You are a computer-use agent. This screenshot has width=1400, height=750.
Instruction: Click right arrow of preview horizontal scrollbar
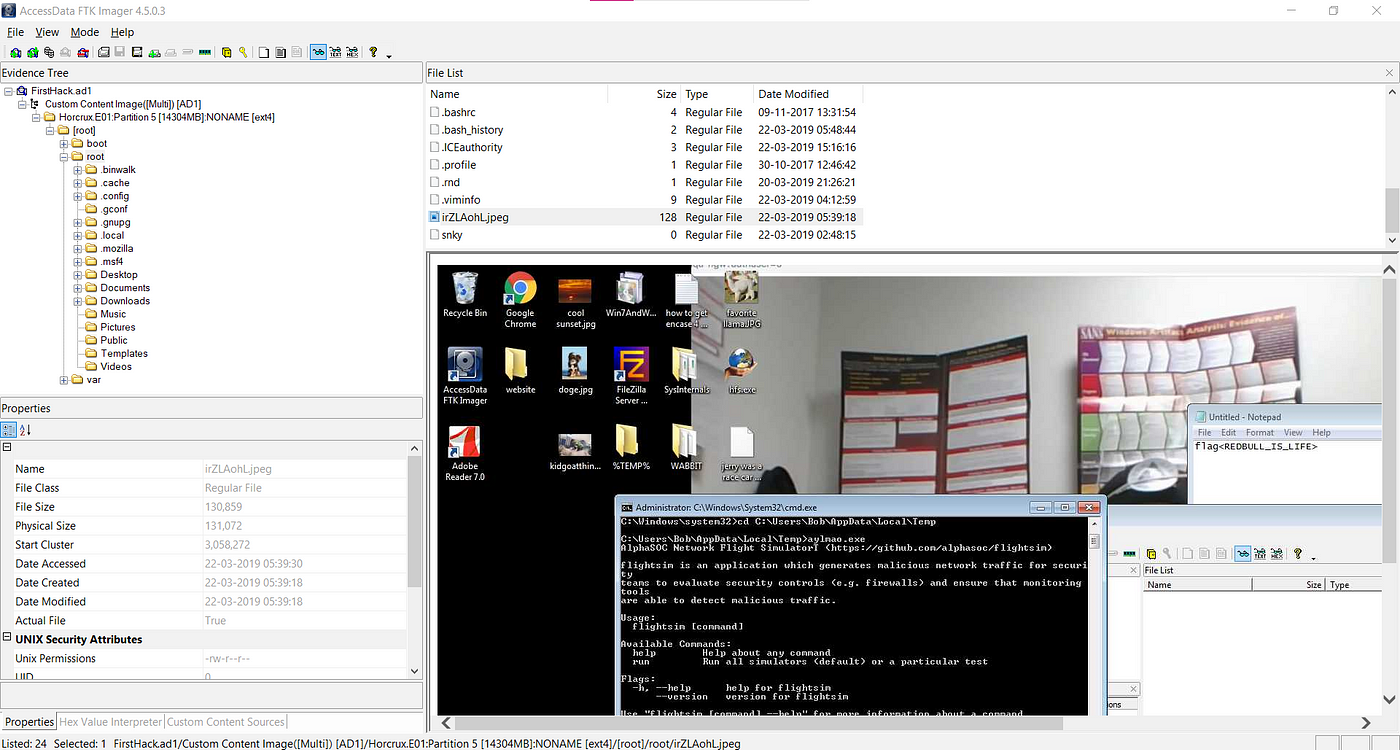coord(1367,722)
